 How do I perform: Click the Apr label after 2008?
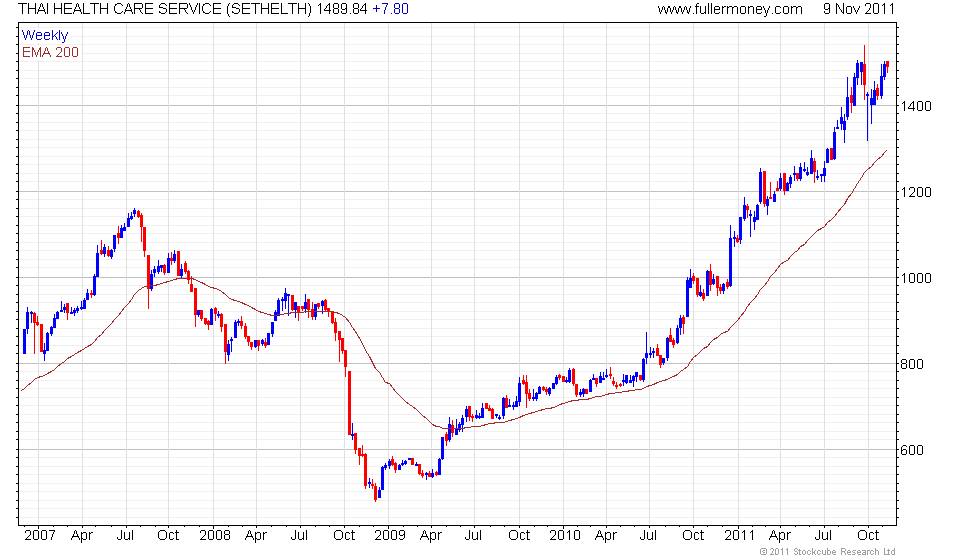[x=256, y=536]
